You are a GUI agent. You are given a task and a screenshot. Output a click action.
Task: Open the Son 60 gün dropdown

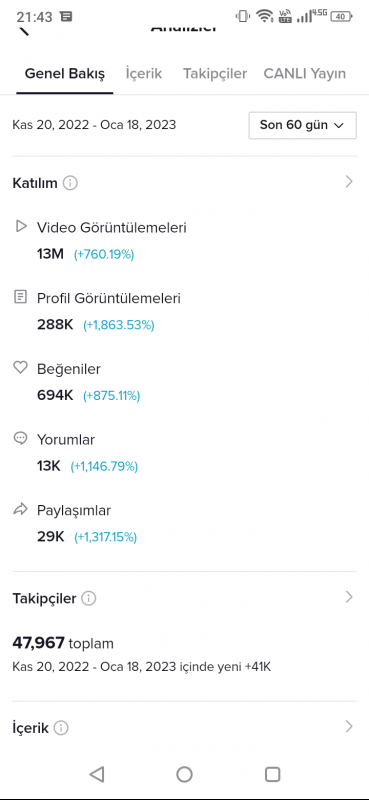pos(302,125)
